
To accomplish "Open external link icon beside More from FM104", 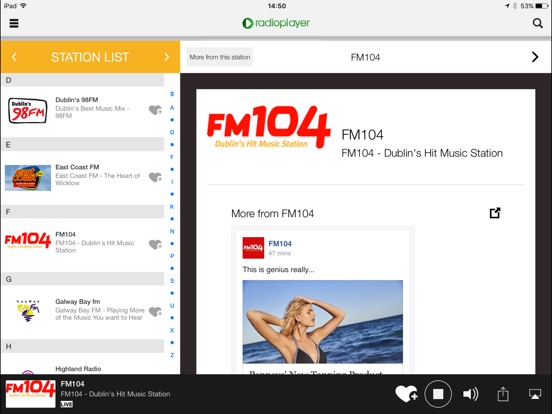I will pos(495,213).
